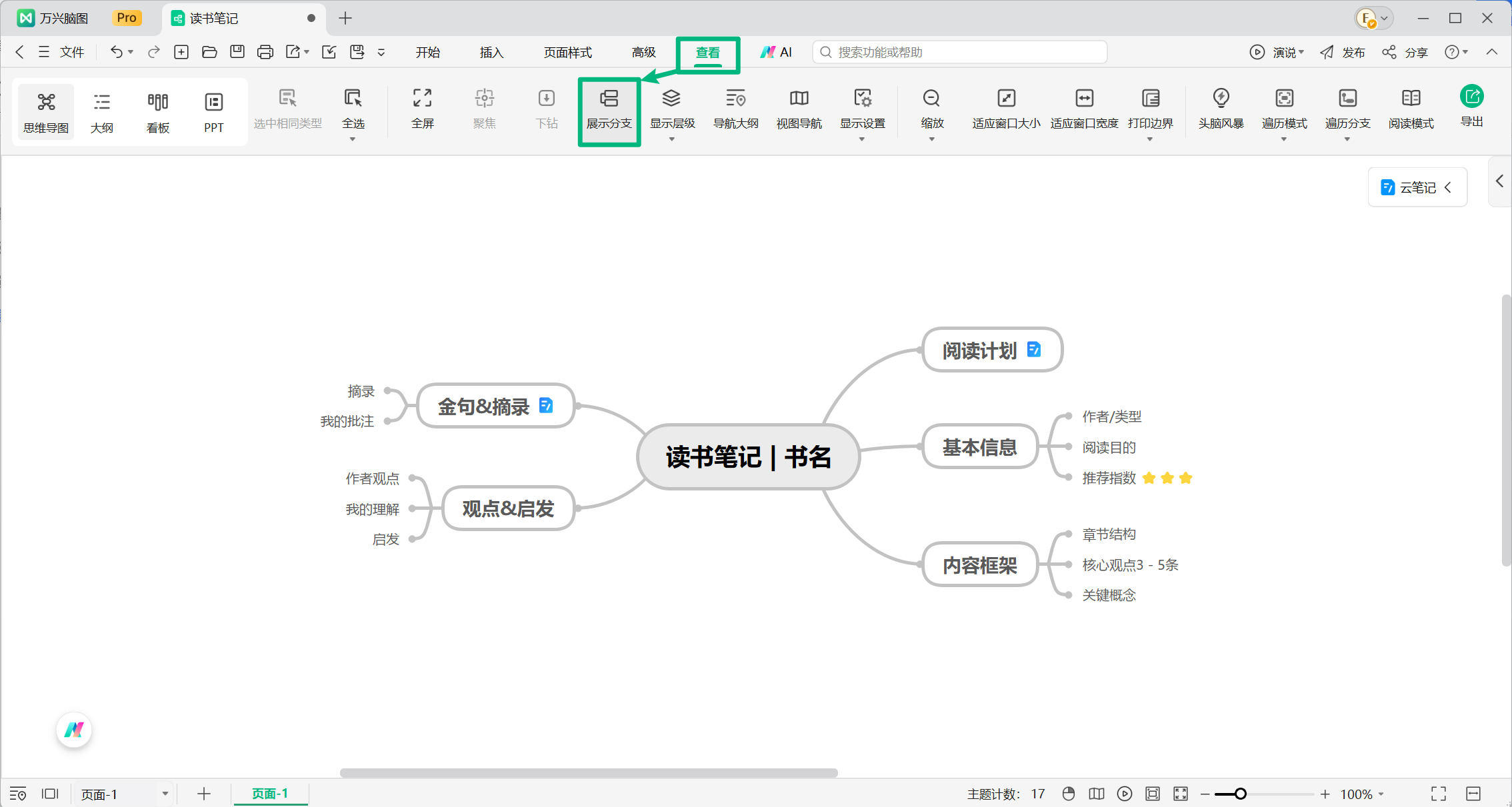
Task: Click the search functions or help field
Action: tap(960, 52)
